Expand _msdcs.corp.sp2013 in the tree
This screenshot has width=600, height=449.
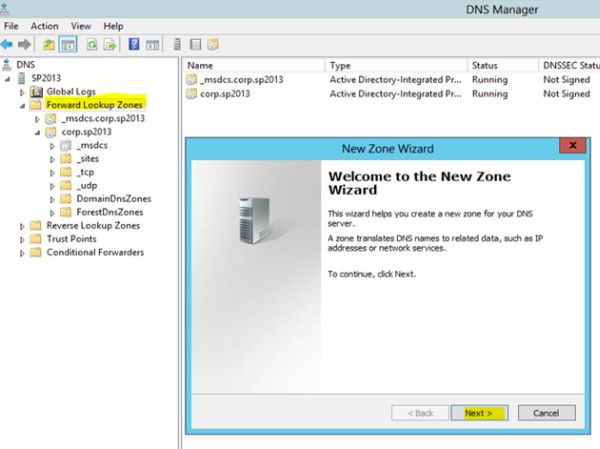[37, 119]
